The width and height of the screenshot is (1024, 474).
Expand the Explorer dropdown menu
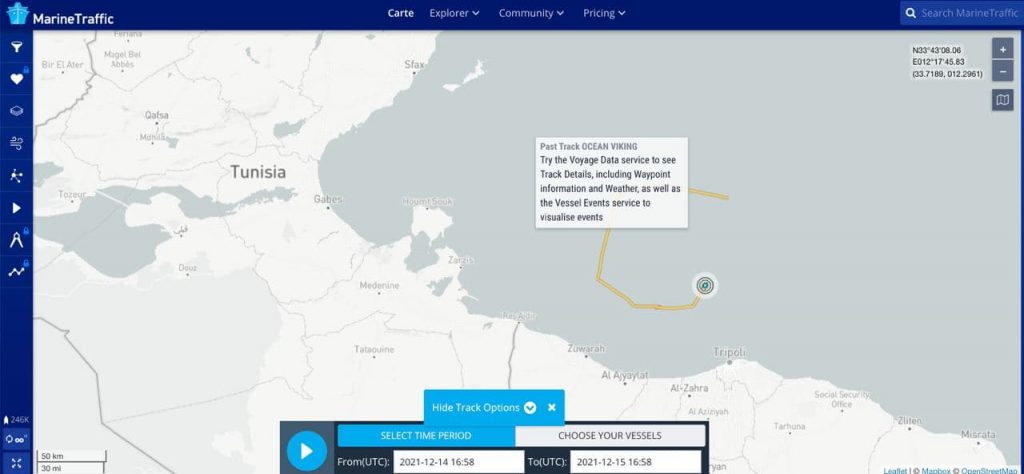click(454, 13)
